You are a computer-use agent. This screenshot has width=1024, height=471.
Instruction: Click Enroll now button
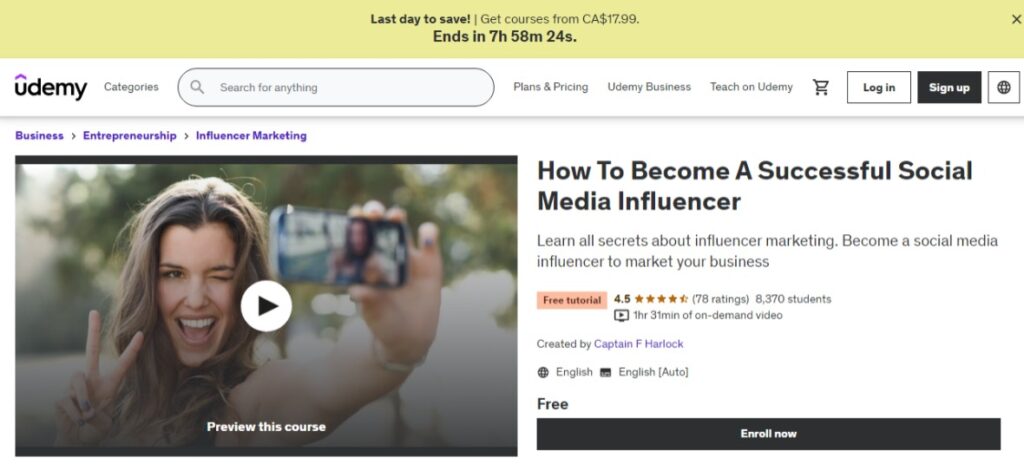click(768, 434)
